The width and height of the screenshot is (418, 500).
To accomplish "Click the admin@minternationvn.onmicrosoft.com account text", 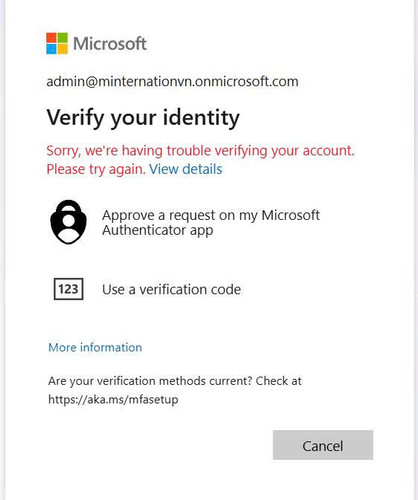I will point(172,82).
